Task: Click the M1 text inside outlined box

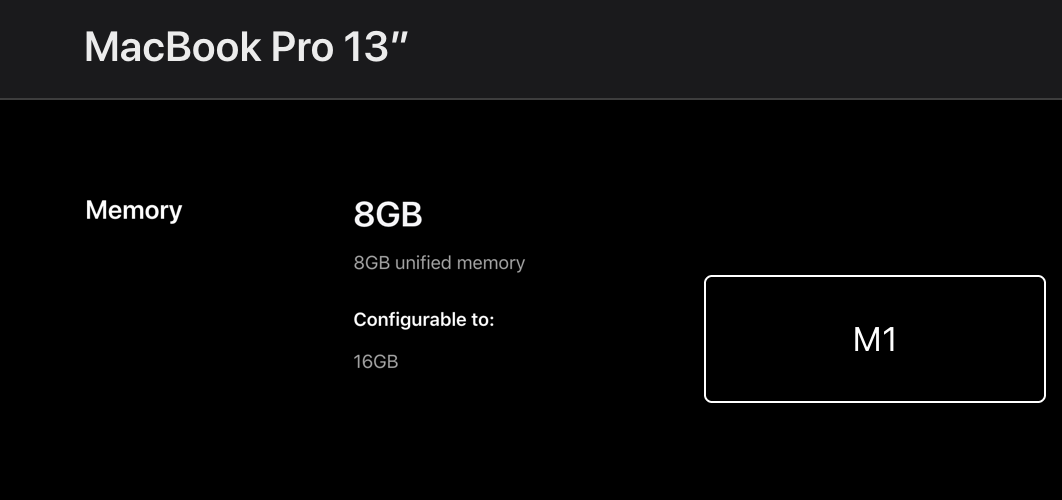Action: pyautogui.click(x=874, y=339)
